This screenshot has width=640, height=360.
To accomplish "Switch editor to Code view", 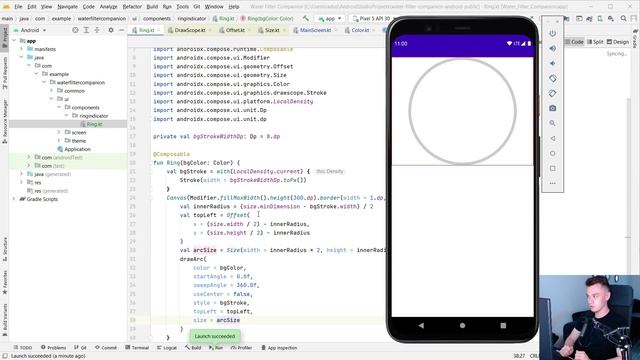I will click(574, 42).
